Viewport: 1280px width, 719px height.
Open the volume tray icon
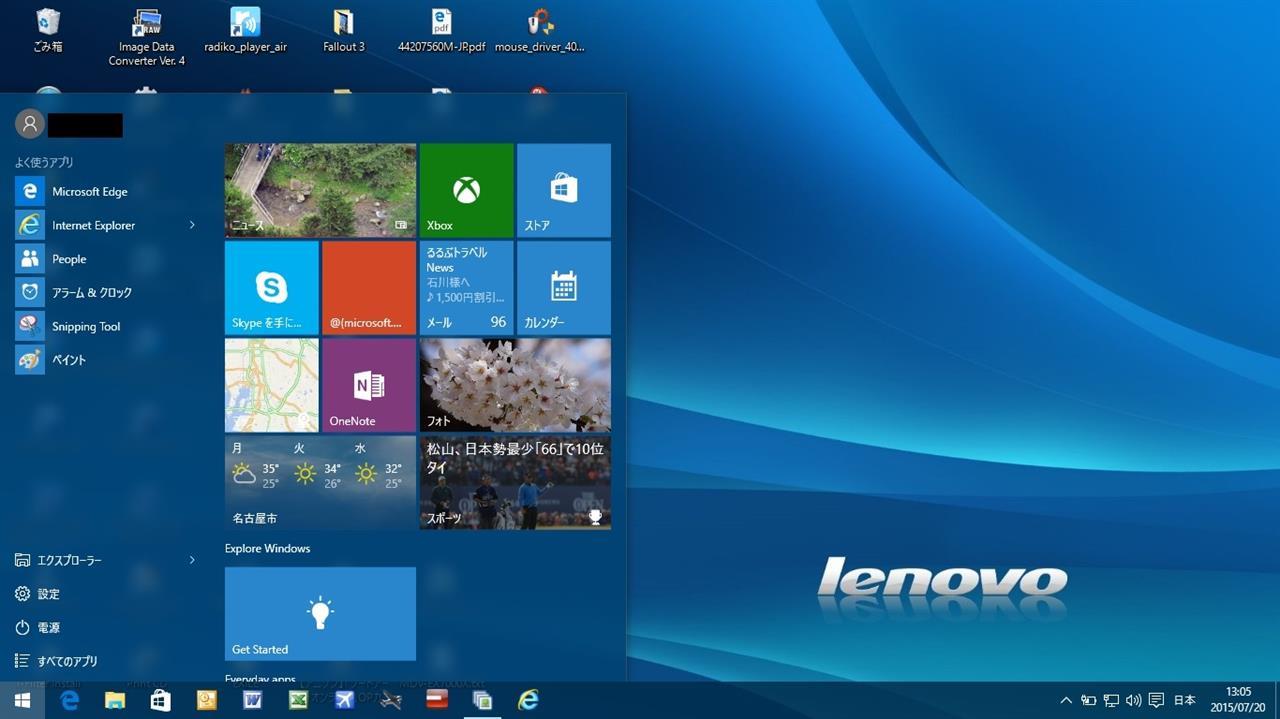(x=1133, y=701)
